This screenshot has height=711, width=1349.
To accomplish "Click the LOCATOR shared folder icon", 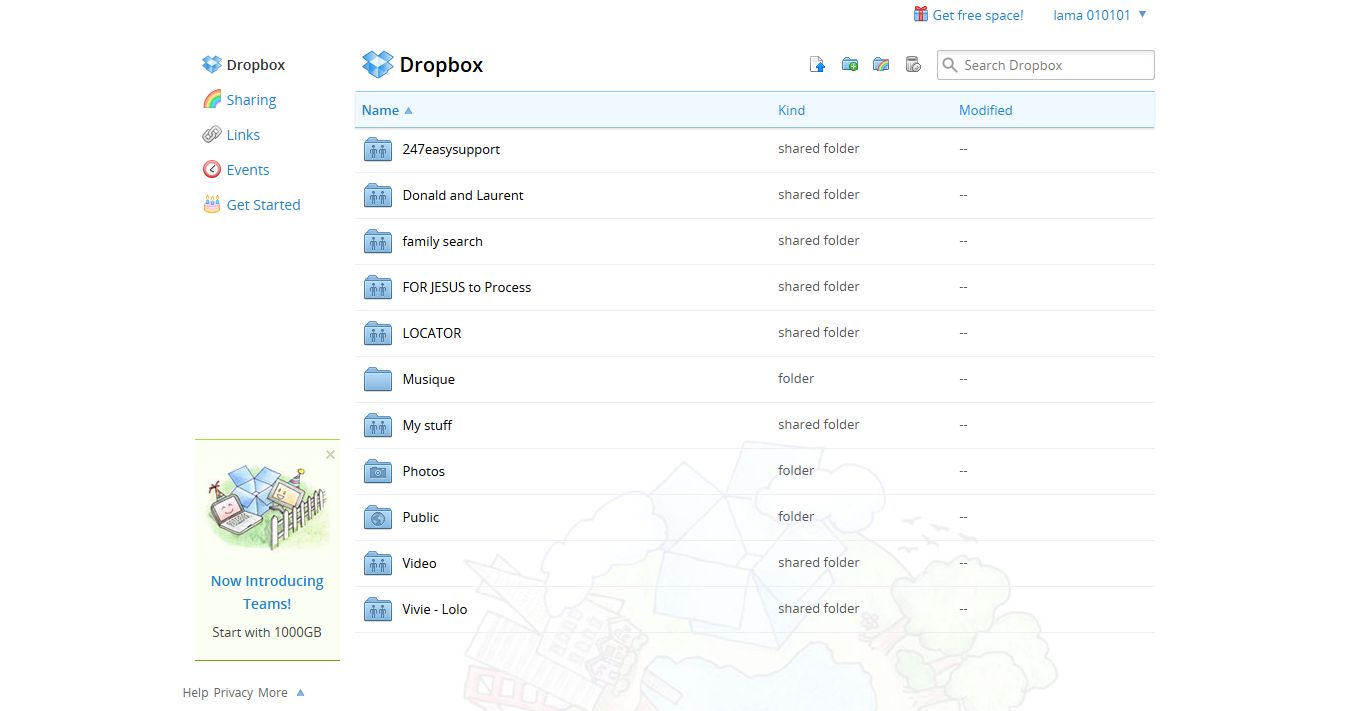I will coord(378,333).
